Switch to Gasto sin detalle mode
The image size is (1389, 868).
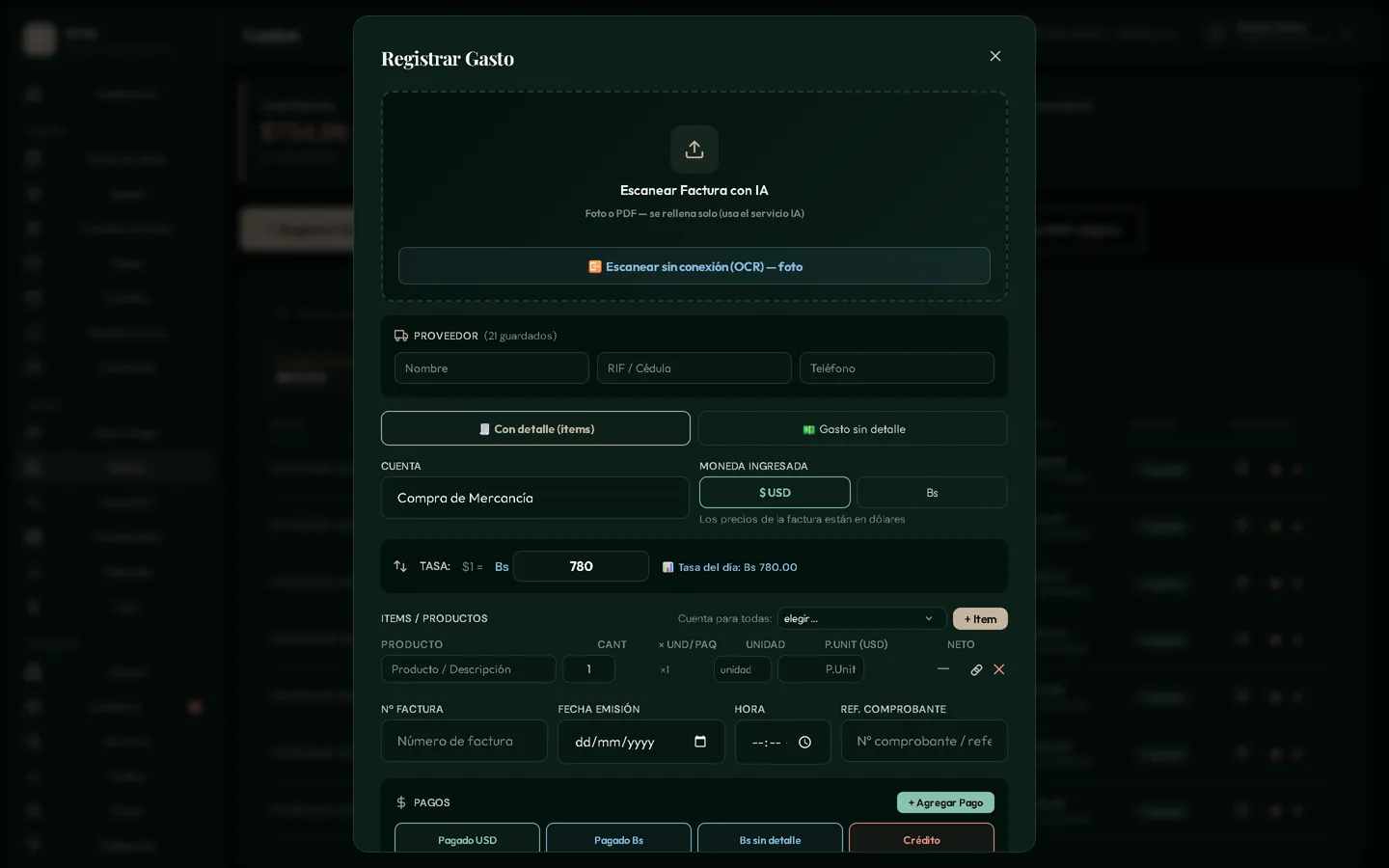pyautogui.click(x=853, y=428)
